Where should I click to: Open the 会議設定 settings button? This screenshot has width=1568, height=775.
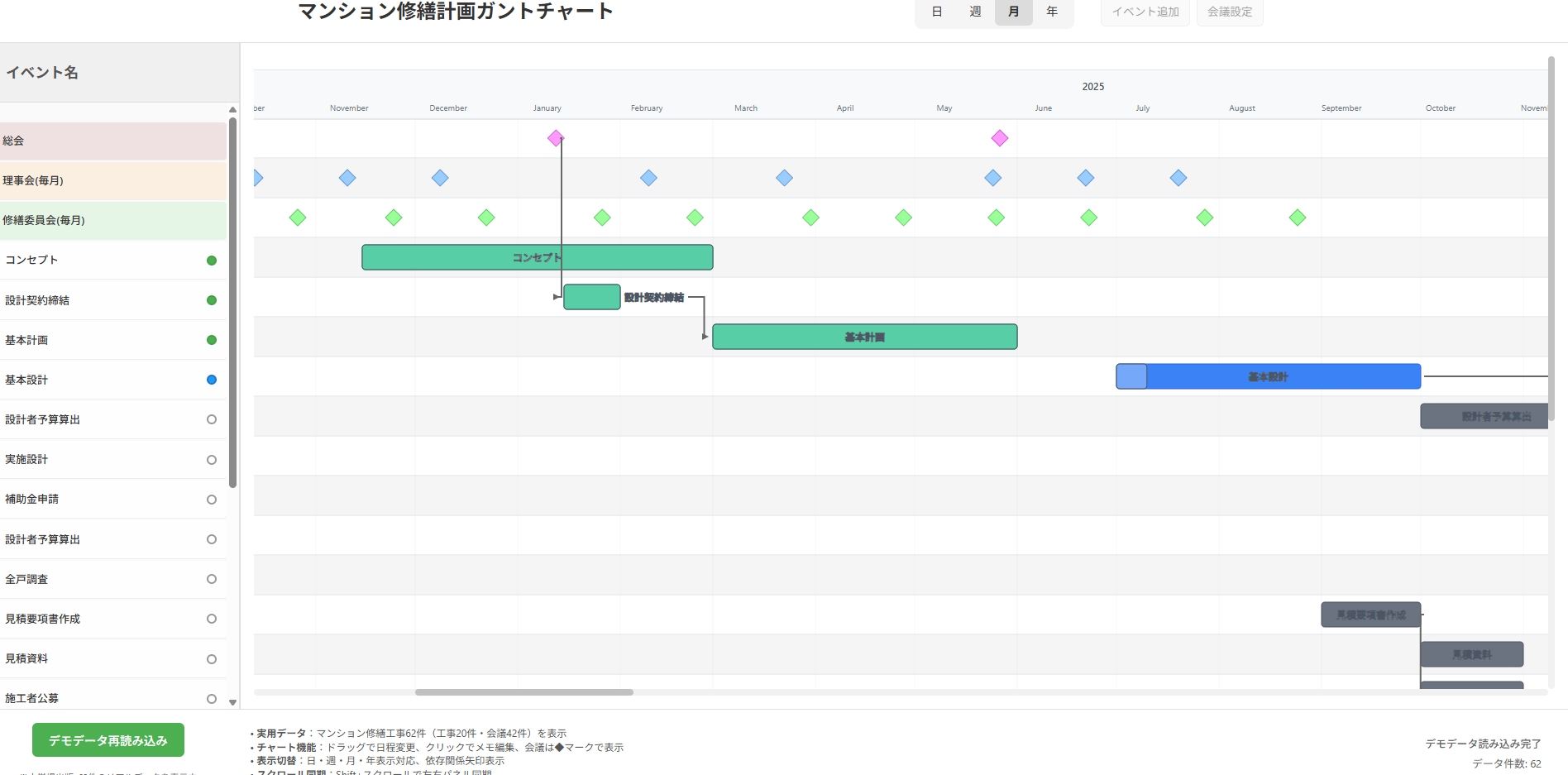click(1230, 12)
